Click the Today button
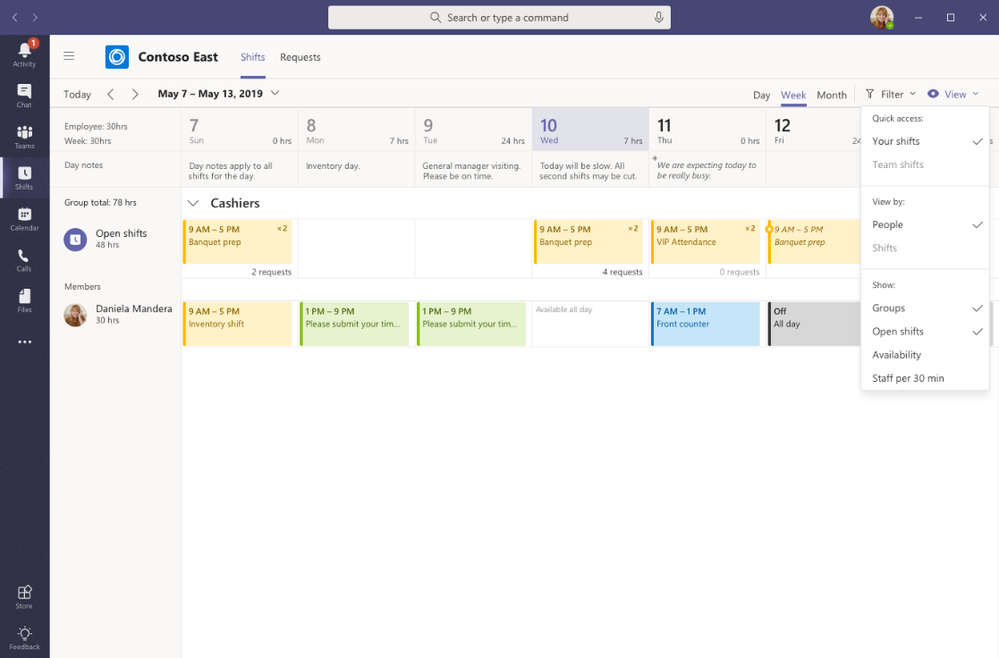The width and height of the screenshot is (999, 658). [77, 94]
